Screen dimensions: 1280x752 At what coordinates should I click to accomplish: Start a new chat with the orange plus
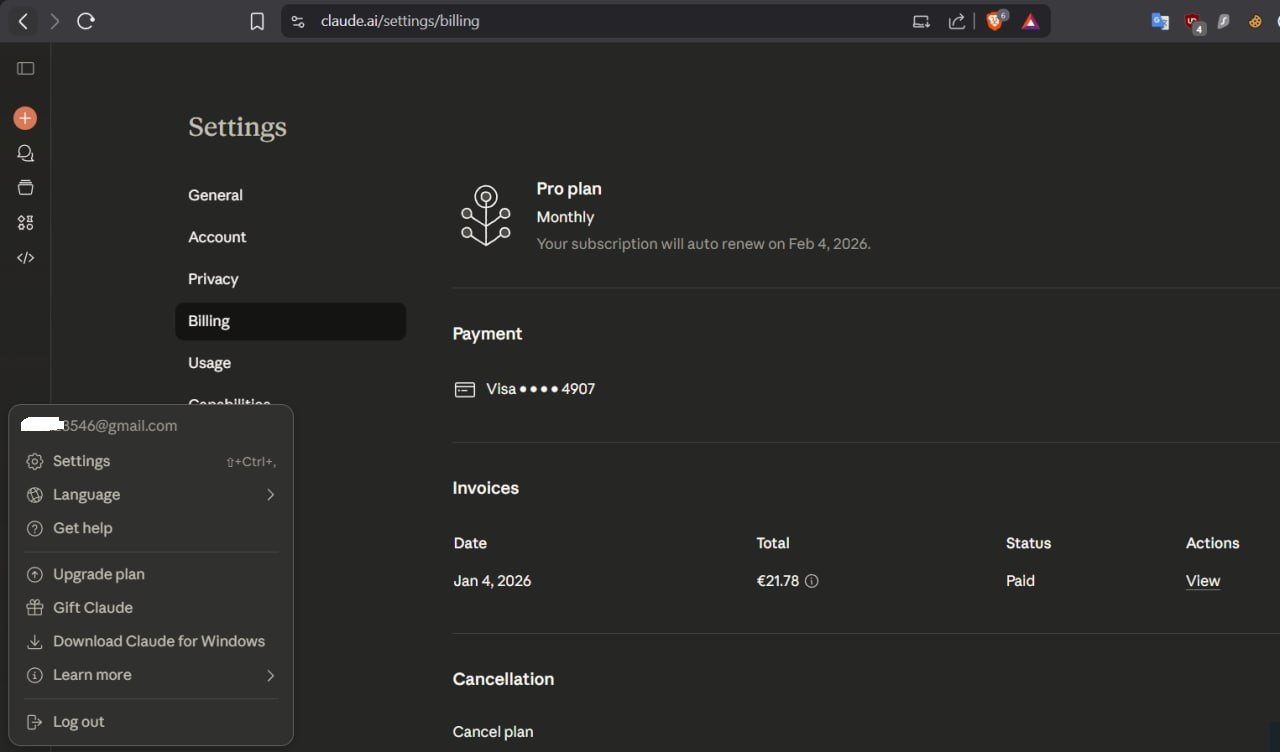pyautogui.click(x=25, y=118)
